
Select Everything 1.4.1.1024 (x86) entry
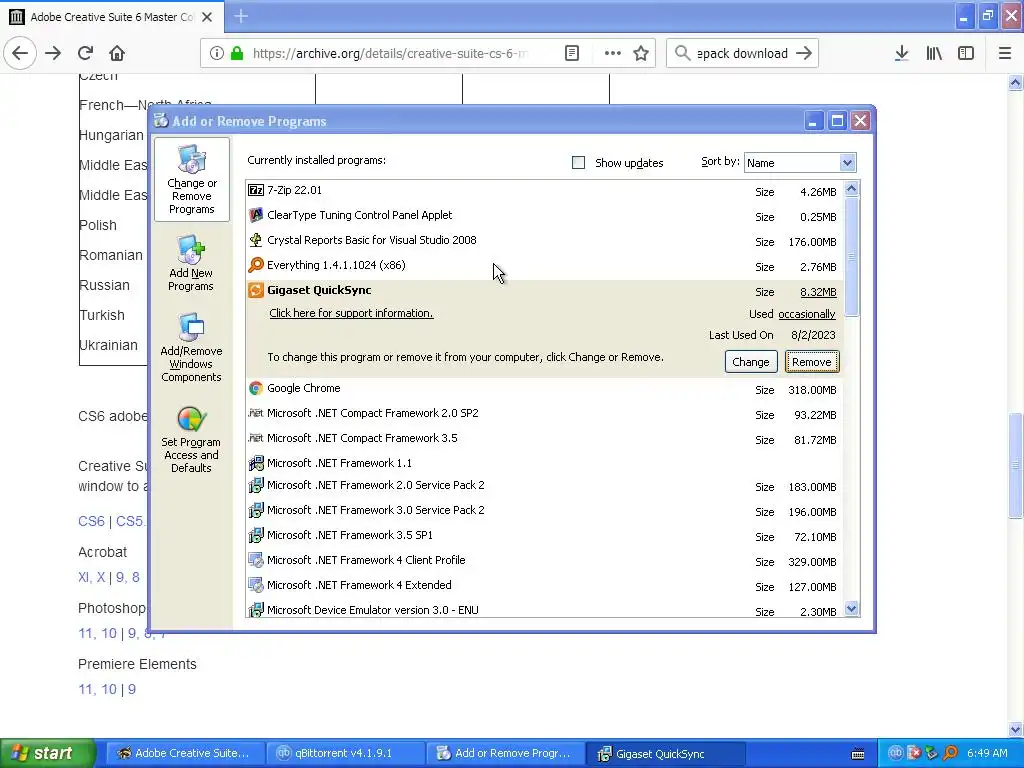click(x=544, y=265)
